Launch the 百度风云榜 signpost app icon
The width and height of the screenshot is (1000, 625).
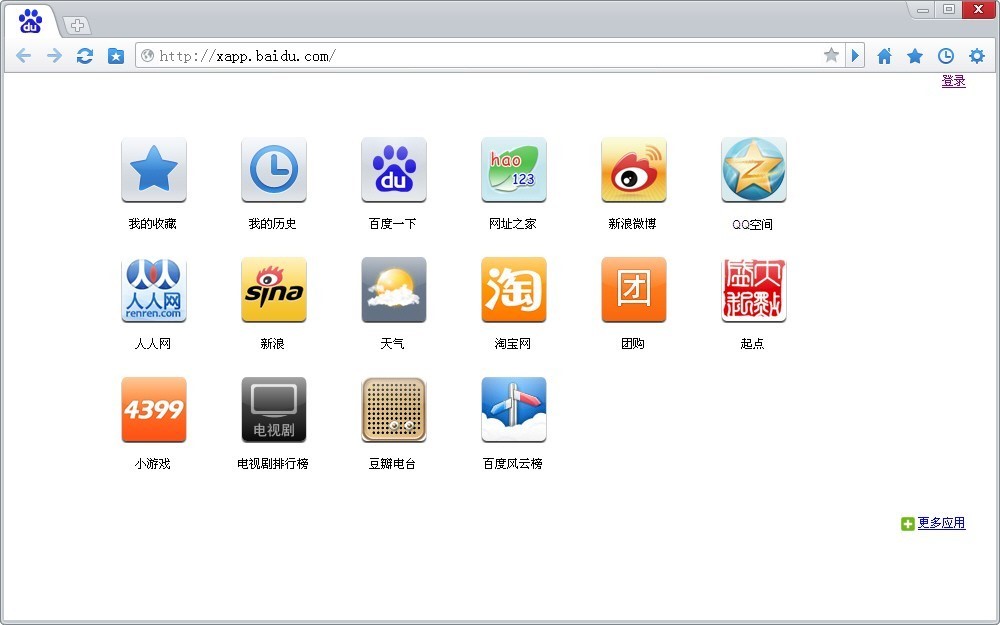[513, 409]
